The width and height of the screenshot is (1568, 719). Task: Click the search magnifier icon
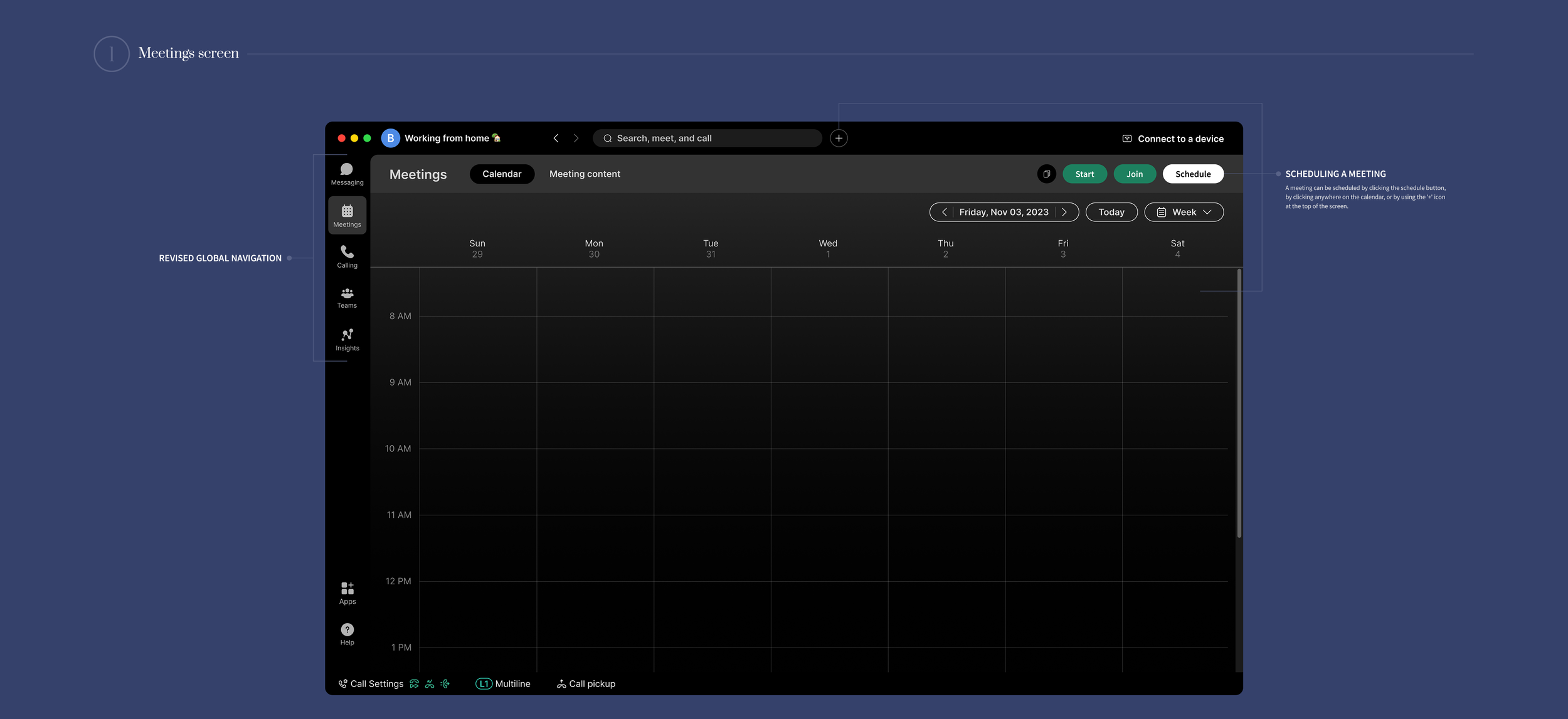[607, 139]
